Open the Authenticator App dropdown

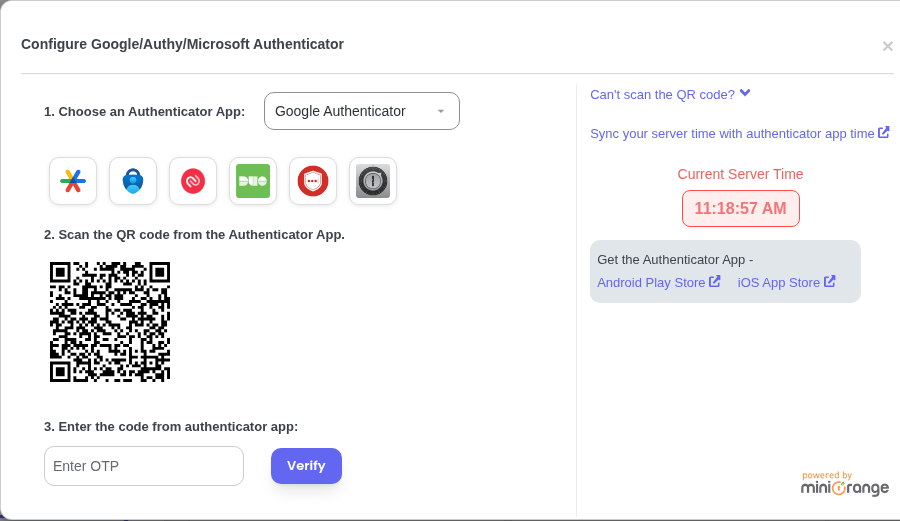click(362, 111)
